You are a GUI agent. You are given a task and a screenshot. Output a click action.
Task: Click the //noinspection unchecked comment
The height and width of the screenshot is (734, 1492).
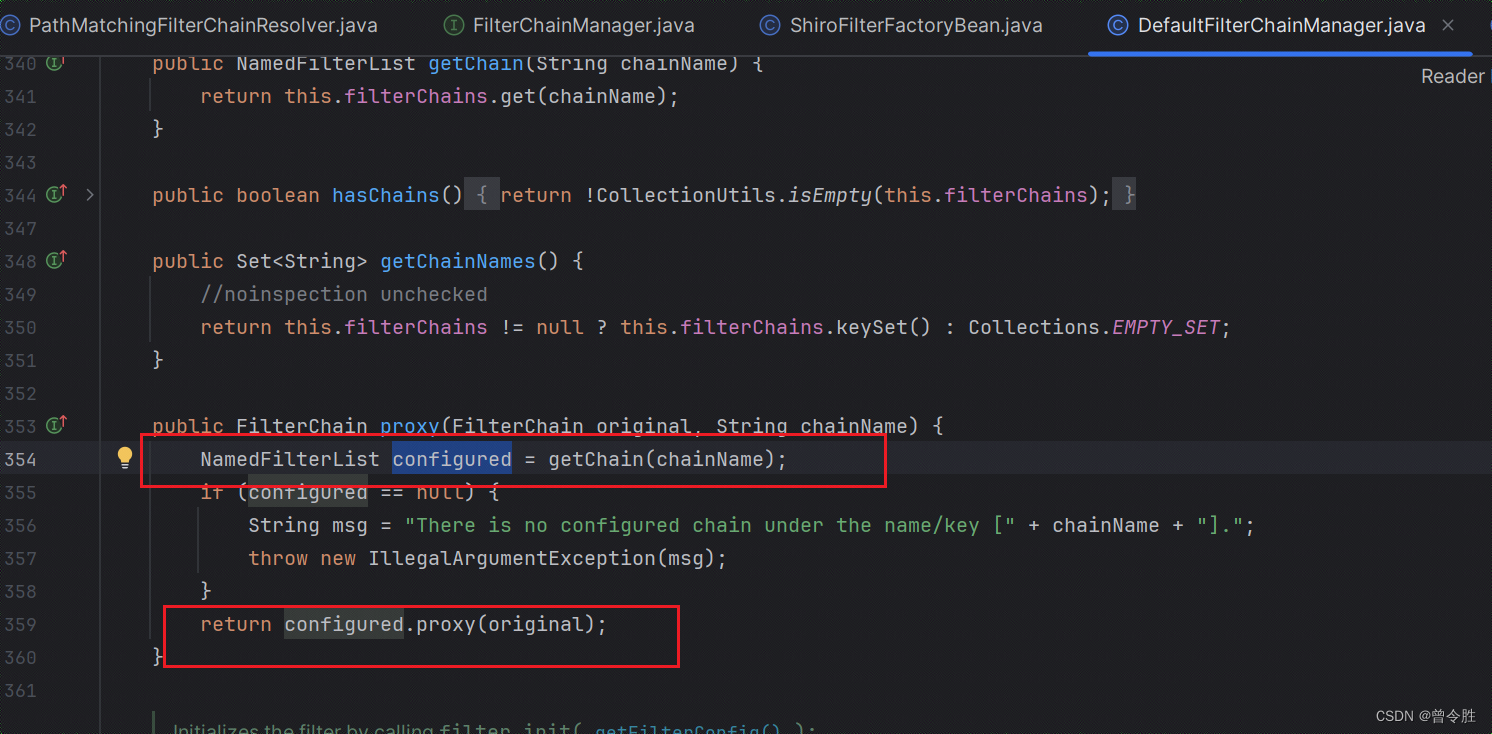[344, 294]
